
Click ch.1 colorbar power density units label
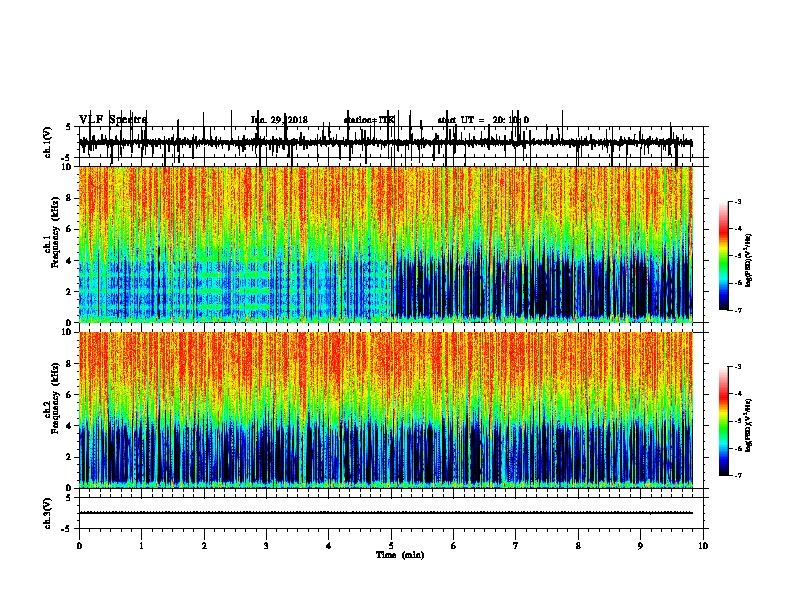click(x=749, y=260)
